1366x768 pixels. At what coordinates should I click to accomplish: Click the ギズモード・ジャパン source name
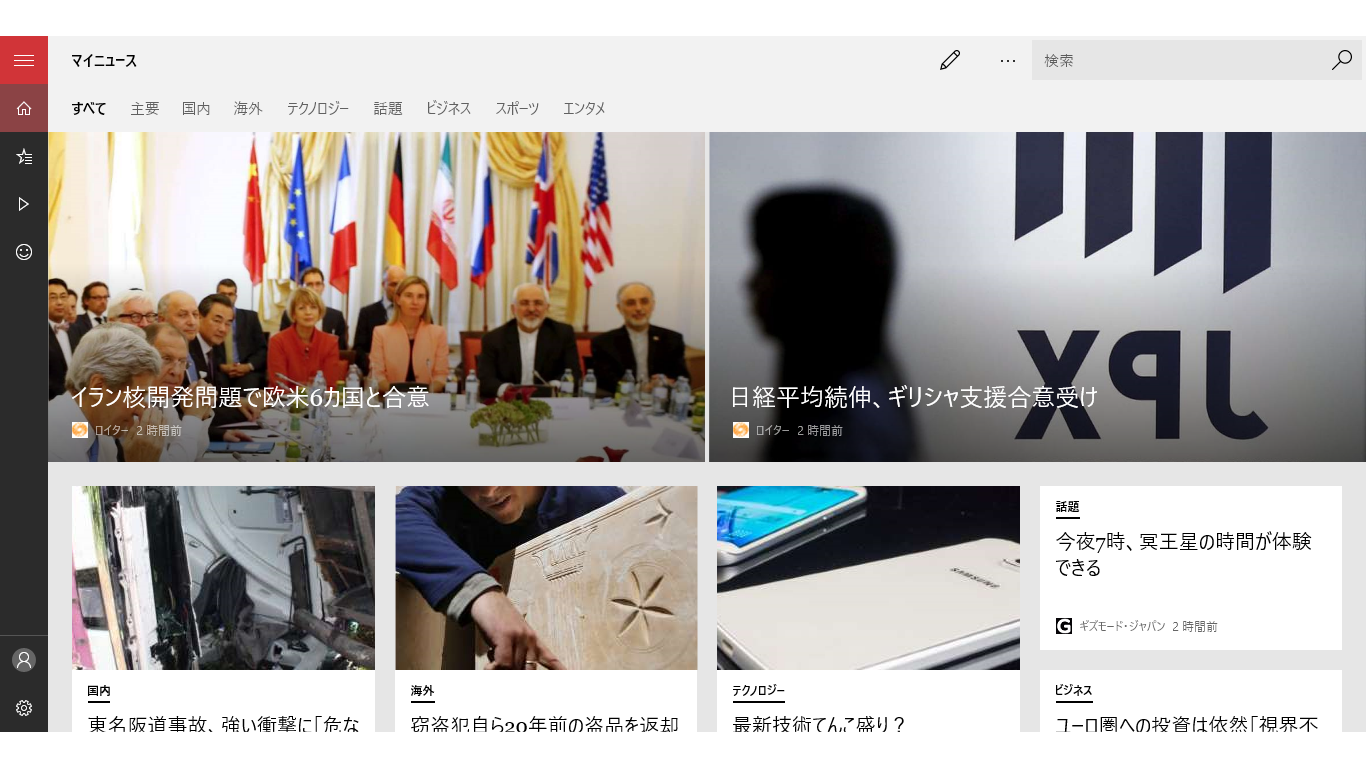(1122, 626)
